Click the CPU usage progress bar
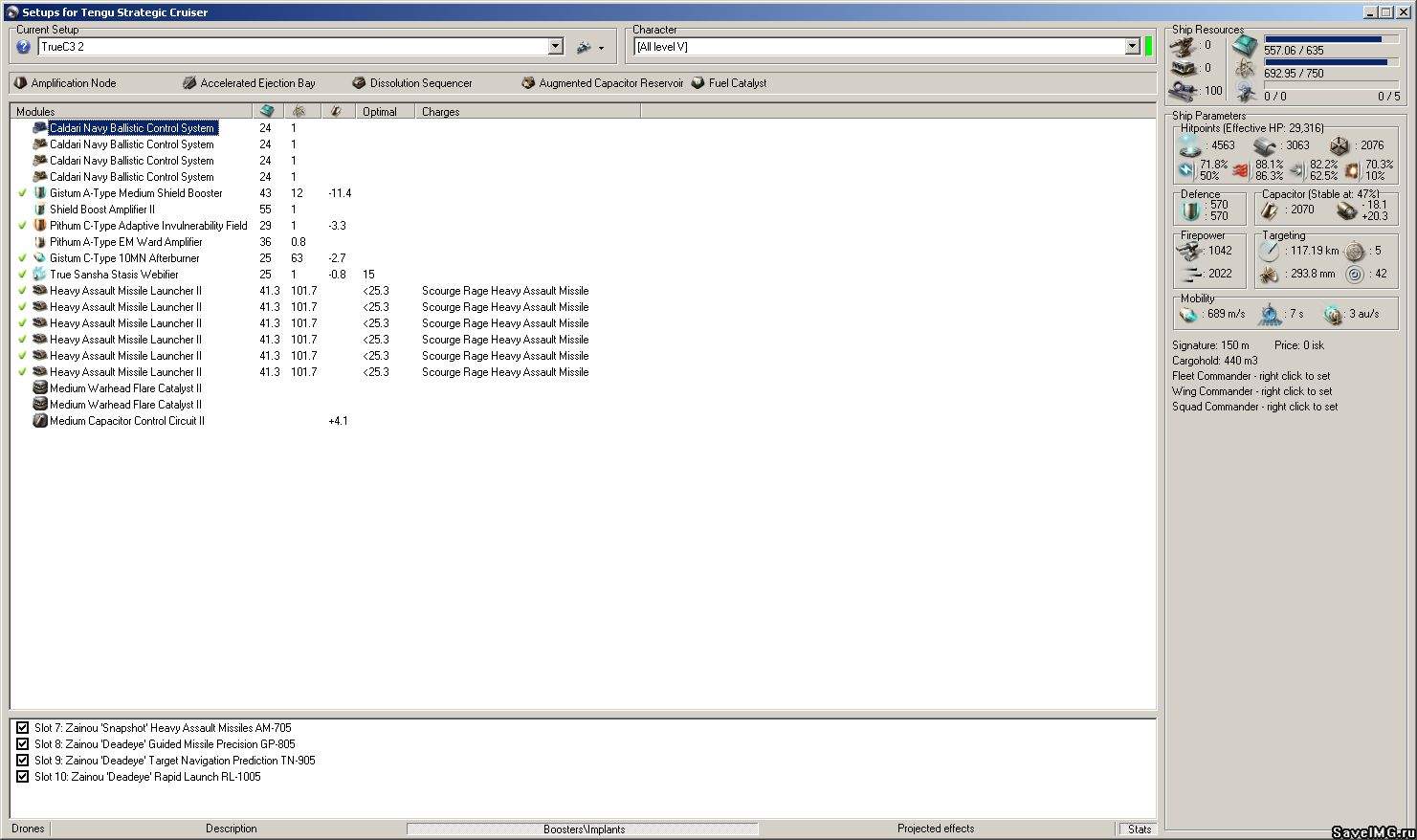 click(x=1331, y=39)
